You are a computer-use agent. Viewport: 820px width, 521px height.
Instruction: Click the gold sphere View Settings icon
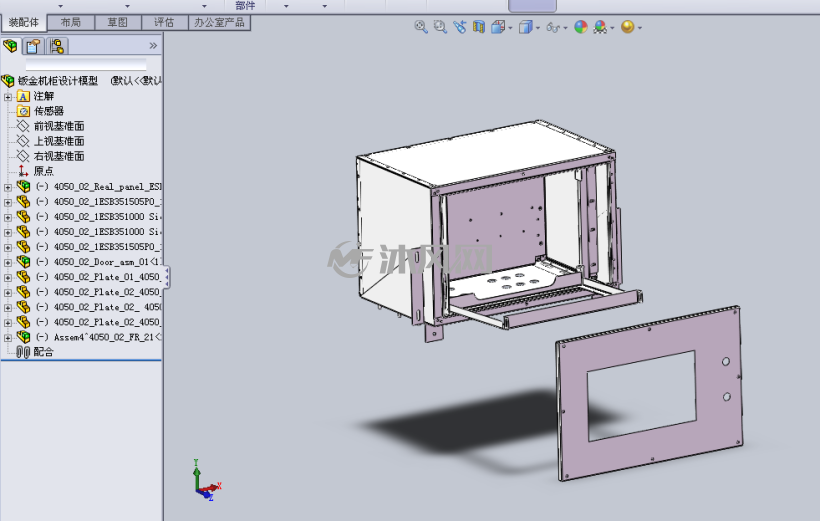point(628,27)
